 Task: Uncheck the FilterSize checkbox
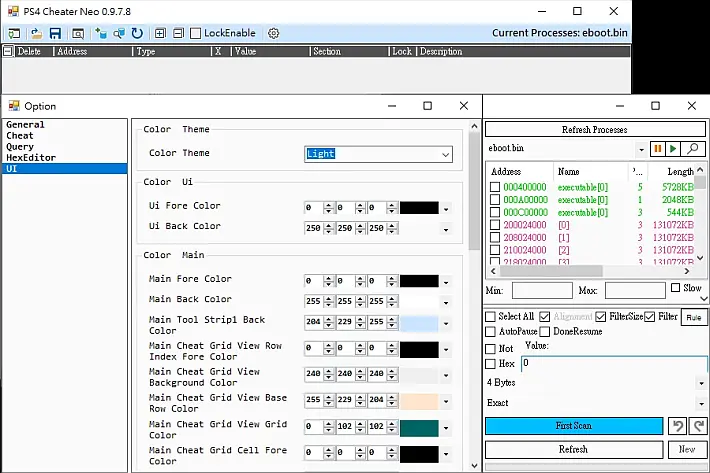tap(600, 316)
